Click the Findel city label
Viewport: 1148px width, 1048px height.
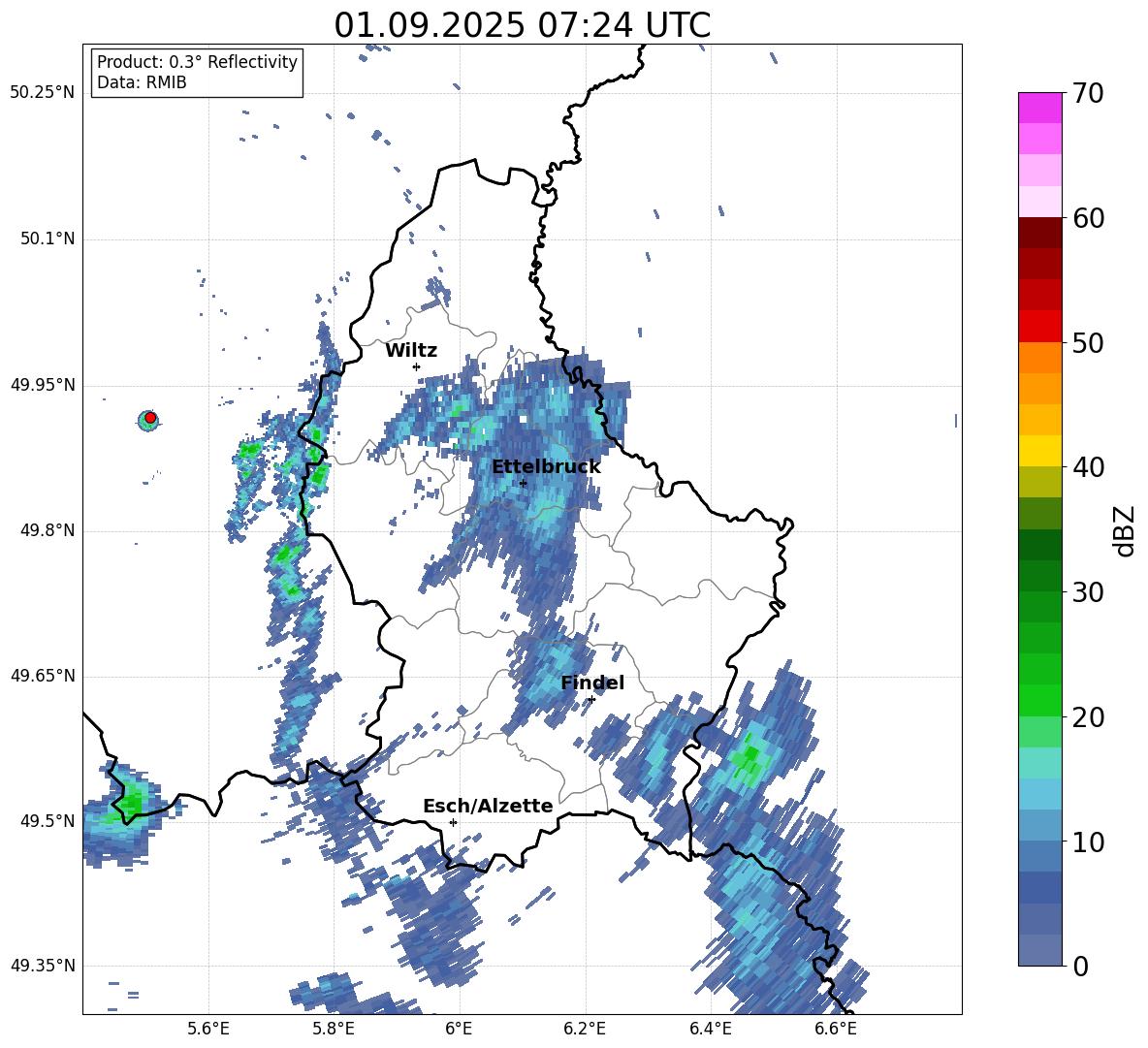(x=592, y=683)
